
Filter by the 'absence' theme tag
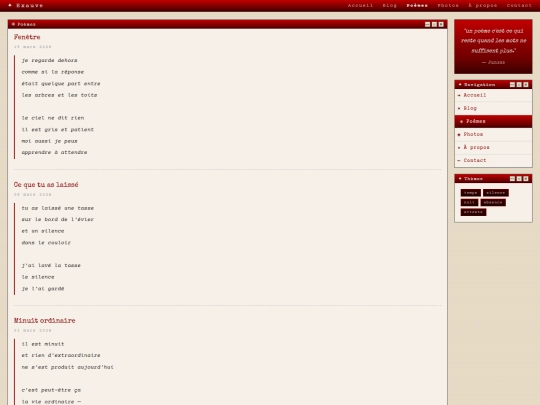coord(493,202)
